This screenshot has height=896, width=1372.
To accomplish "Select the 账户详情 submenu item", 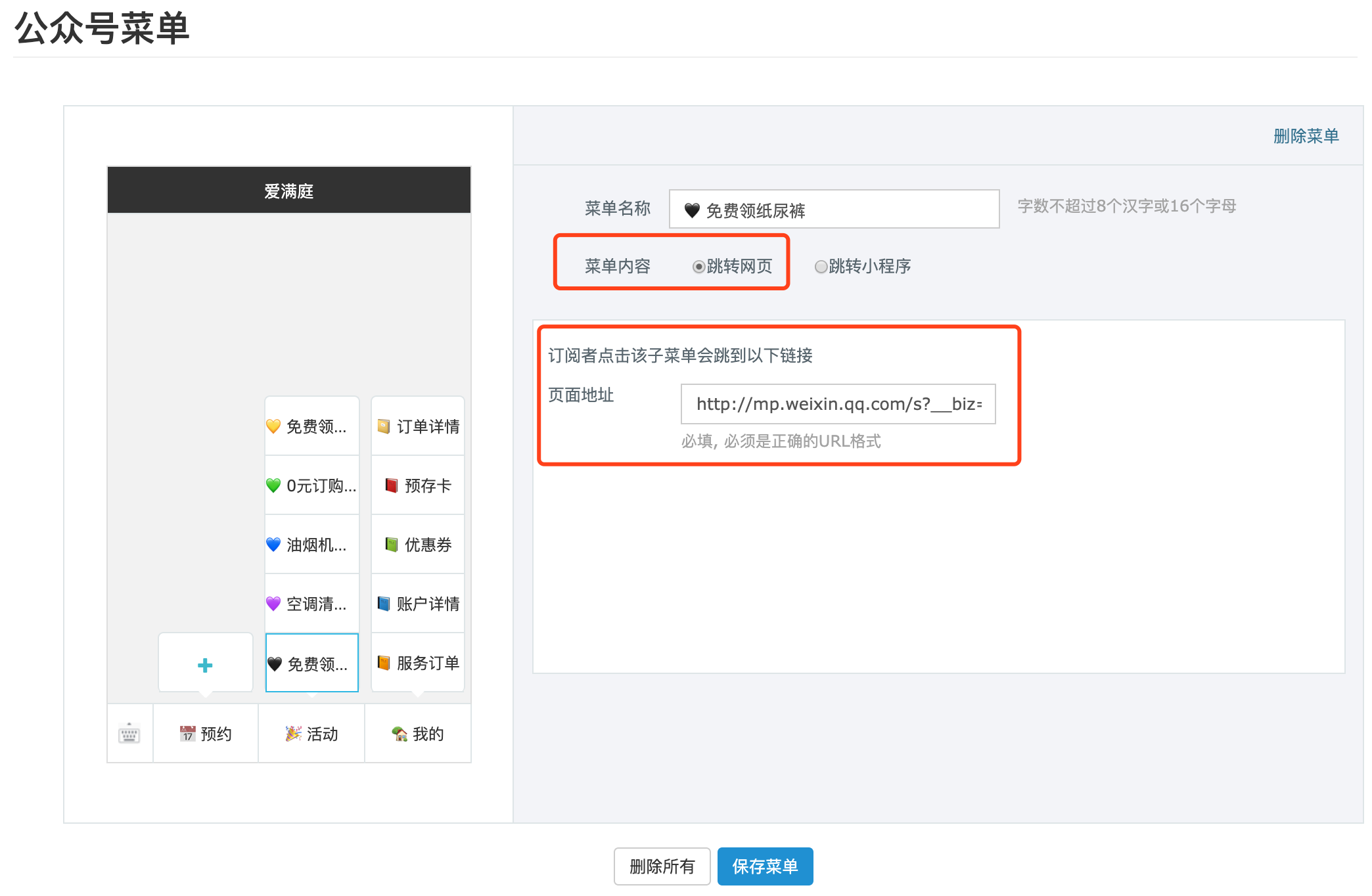I will 418,604.
